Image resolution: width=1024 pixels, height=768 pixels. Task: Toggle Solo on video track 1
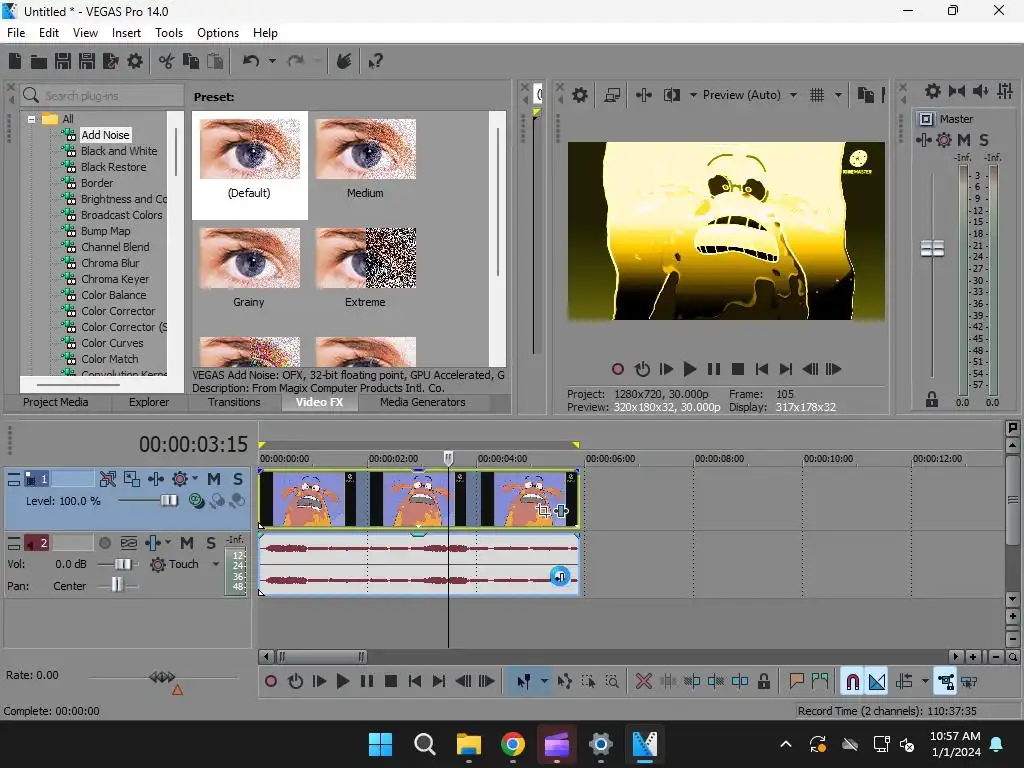tap(238, 479)
